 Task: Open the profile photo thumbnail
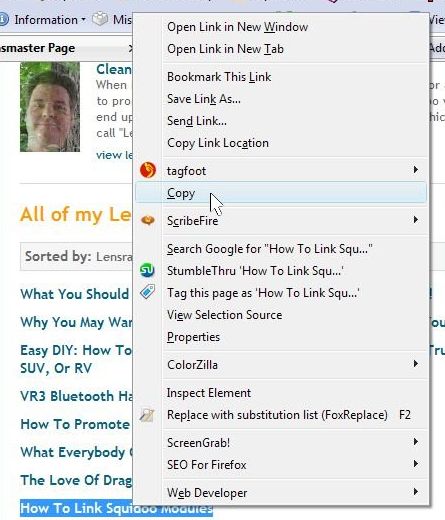coord(50,107)
